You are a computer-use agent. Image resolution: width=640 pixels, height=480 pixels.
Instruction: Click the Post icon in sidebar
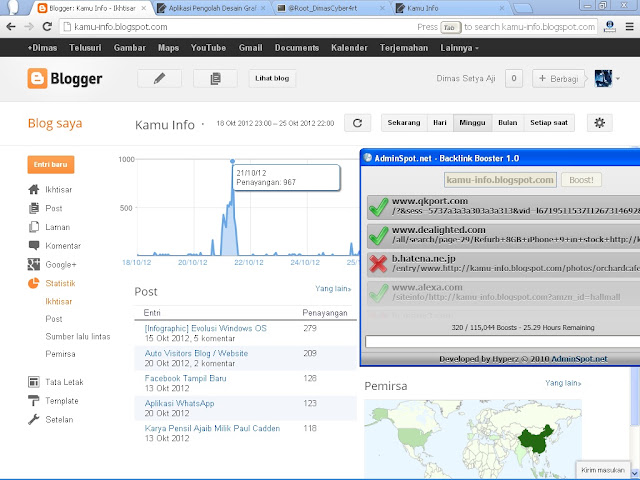(x=34, y=208)
